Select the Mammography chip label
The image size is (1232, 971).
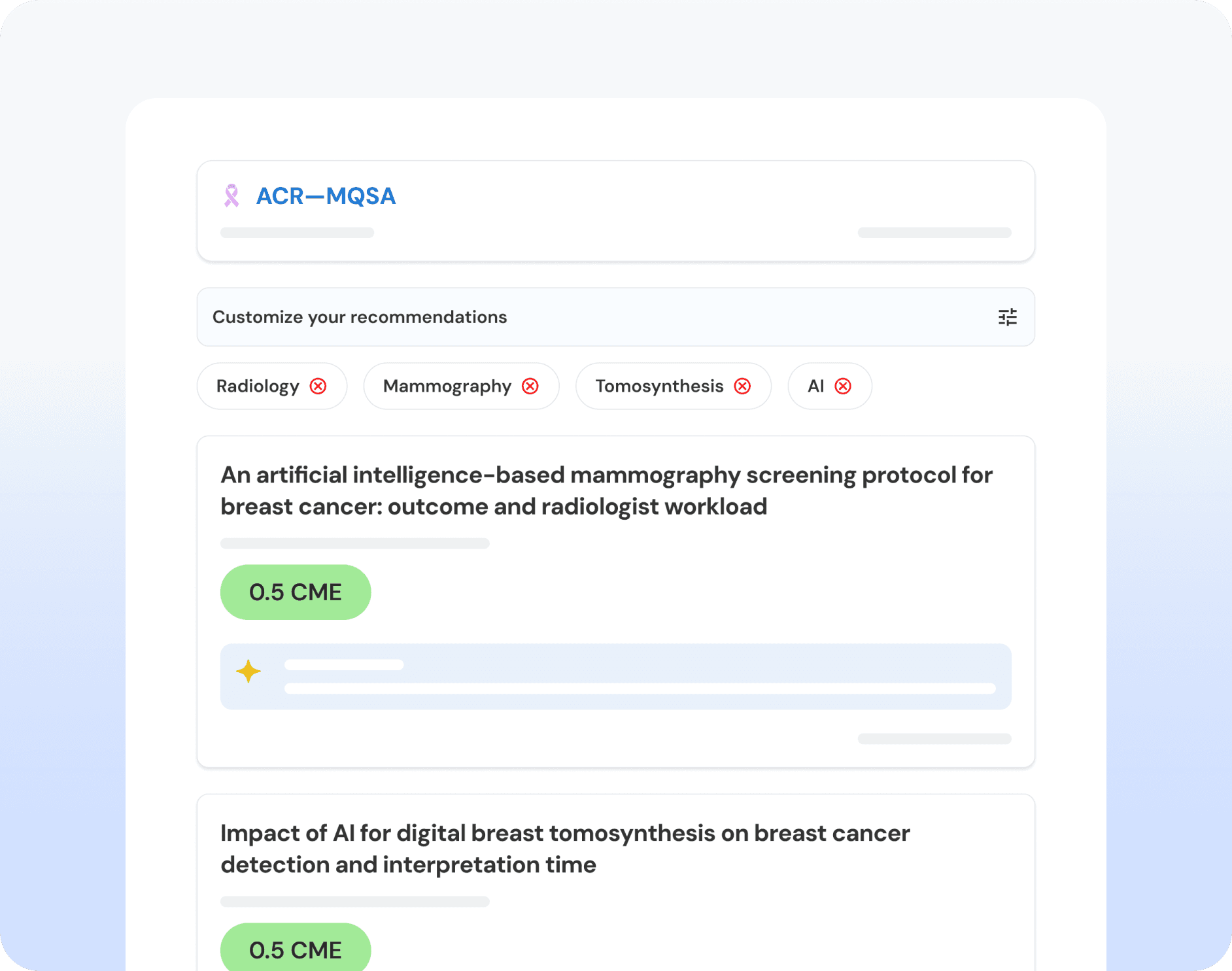coord(447,386)
